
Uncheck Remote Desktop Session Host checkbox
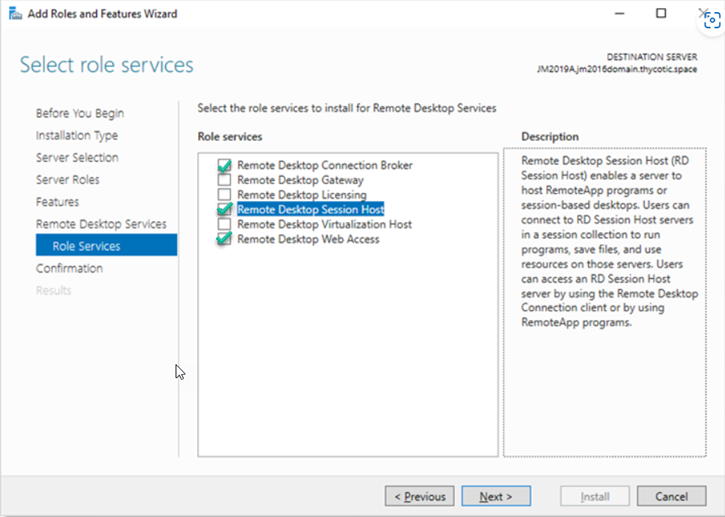tap(224, 209)
